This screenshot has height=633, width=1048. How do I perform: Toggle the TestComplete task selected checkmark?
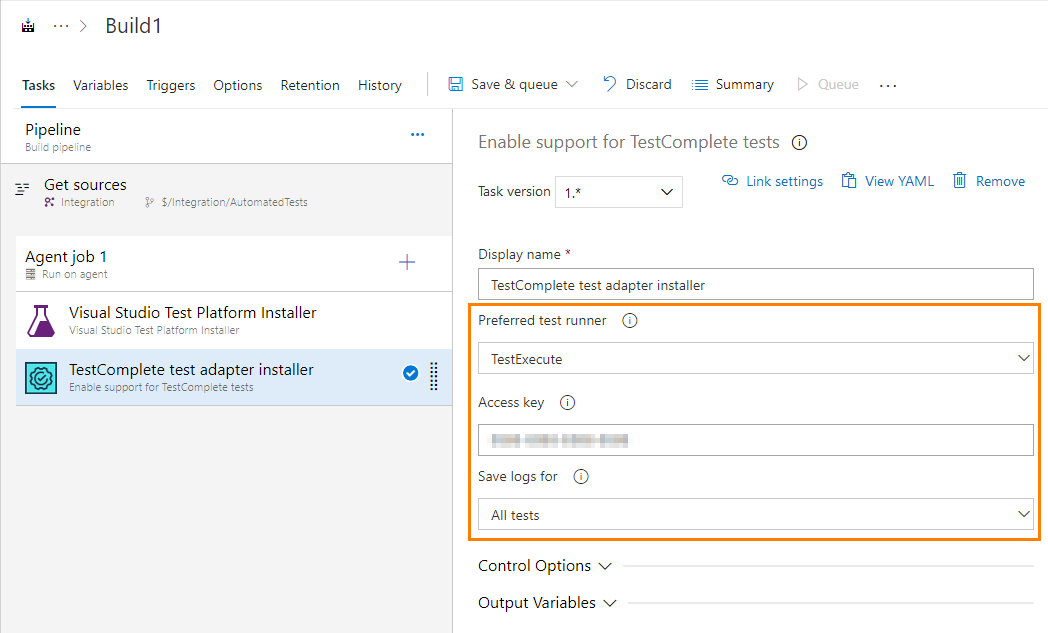(410, 373)
